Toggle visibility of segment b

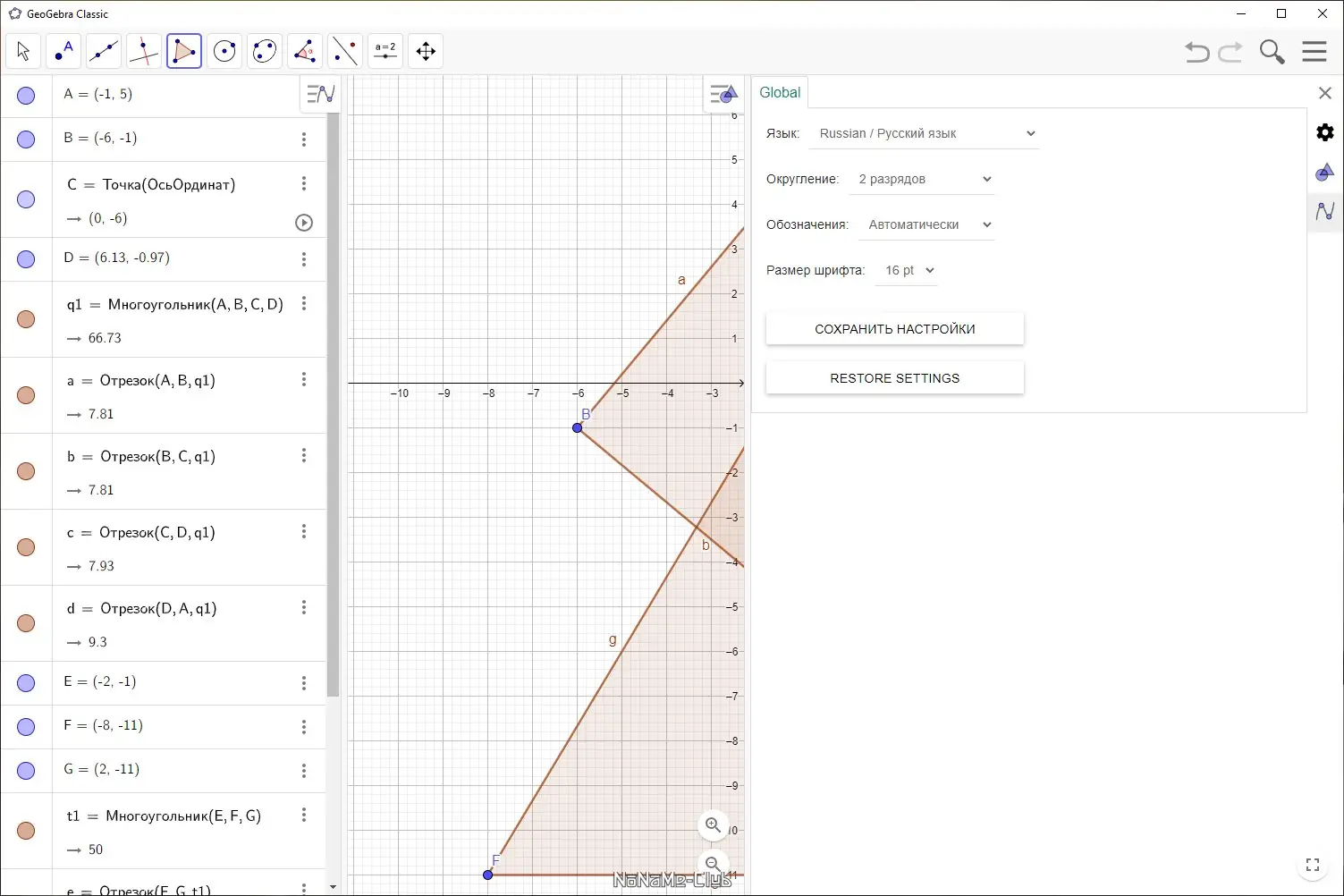click(x=26, y=471)
